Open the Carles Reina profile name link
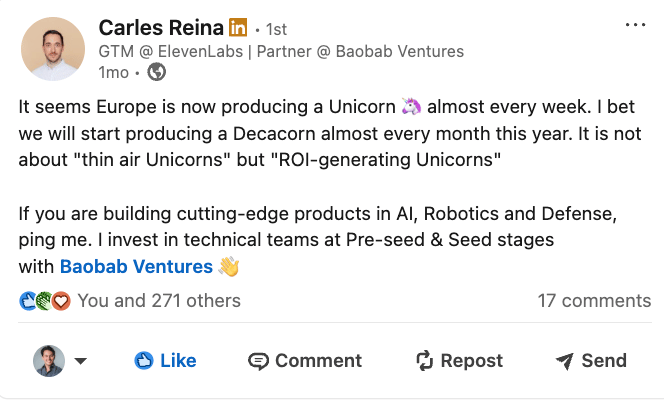Viewport: 664px width, 404px height. coord(161,27)
